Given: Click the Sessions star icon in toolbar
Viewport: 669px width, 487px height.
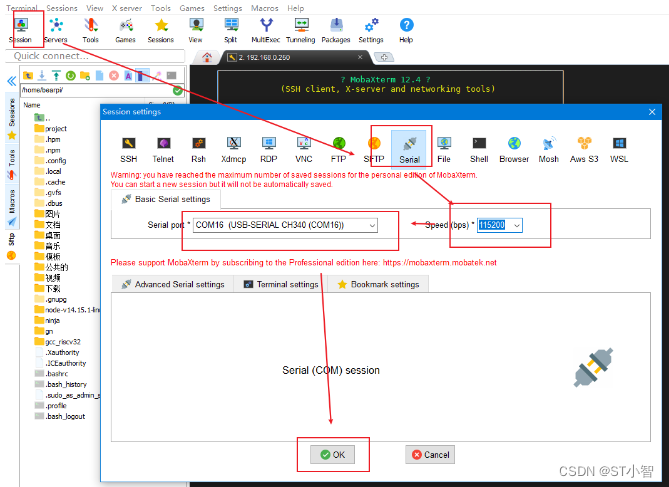Looking at the screenshot, I should [x=161, y=30].
